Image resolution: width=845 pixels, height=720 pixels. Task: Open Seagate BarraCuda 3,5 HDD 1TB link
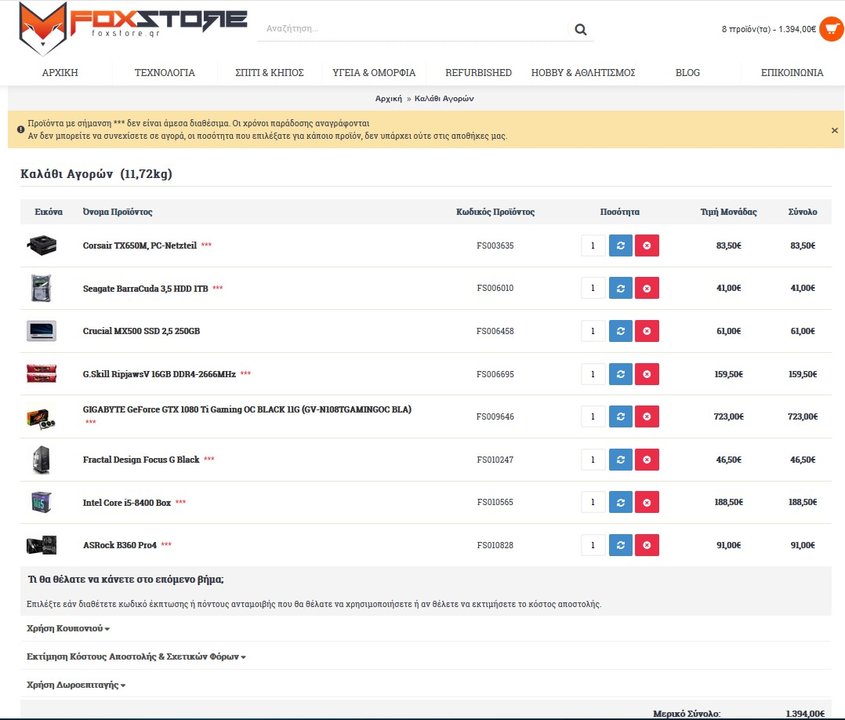(x=146, y=288)
